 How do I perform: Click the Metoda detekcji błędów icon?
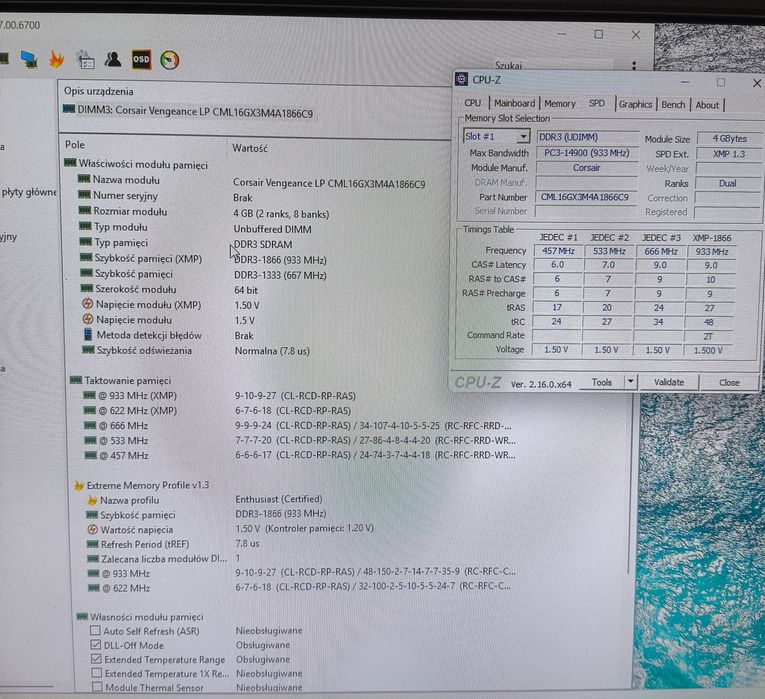(x=88, y=335)
